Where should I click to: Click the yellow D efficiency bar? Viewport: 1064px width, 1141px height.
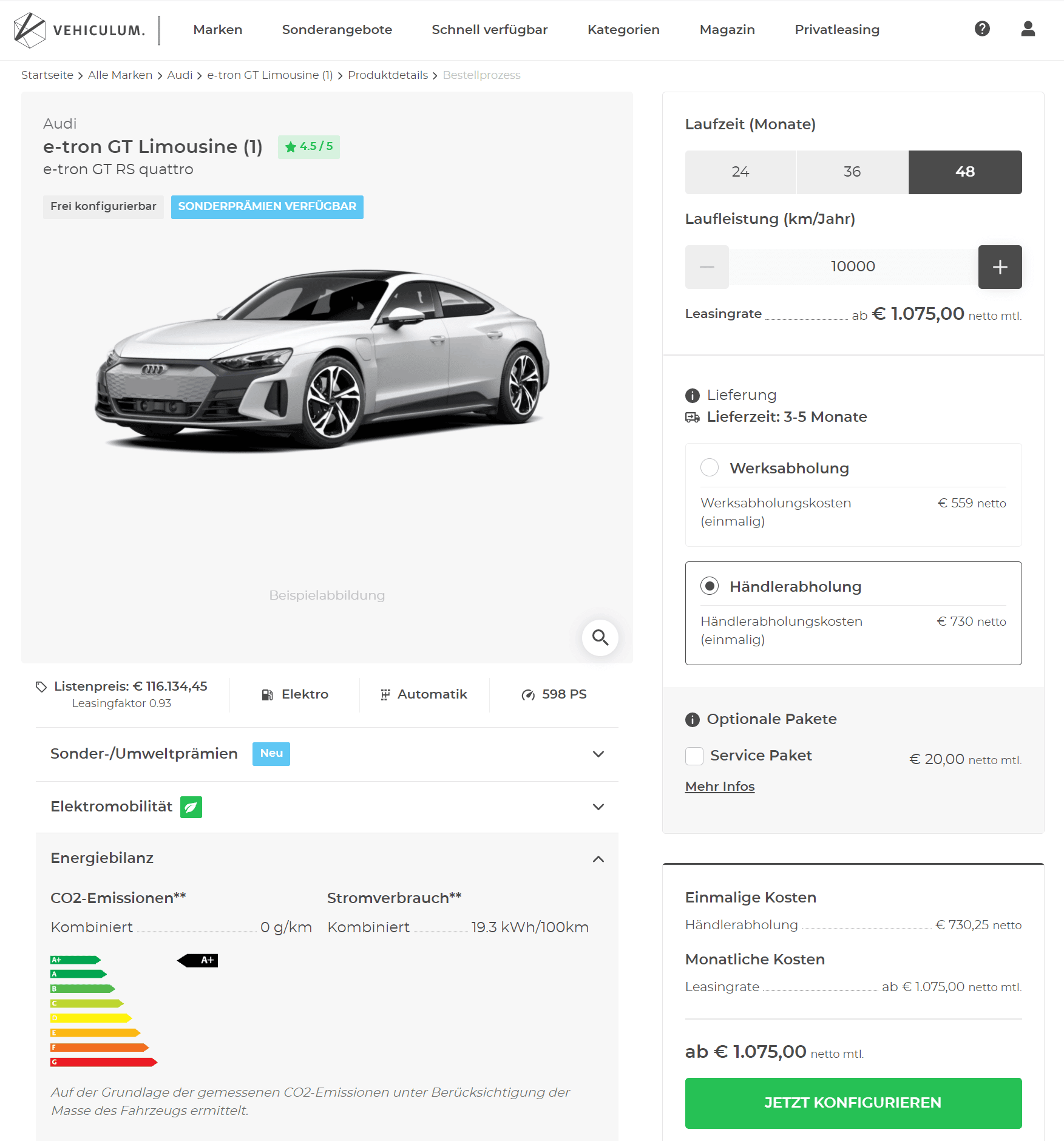pyautogui.click(x=91, y=1018)
